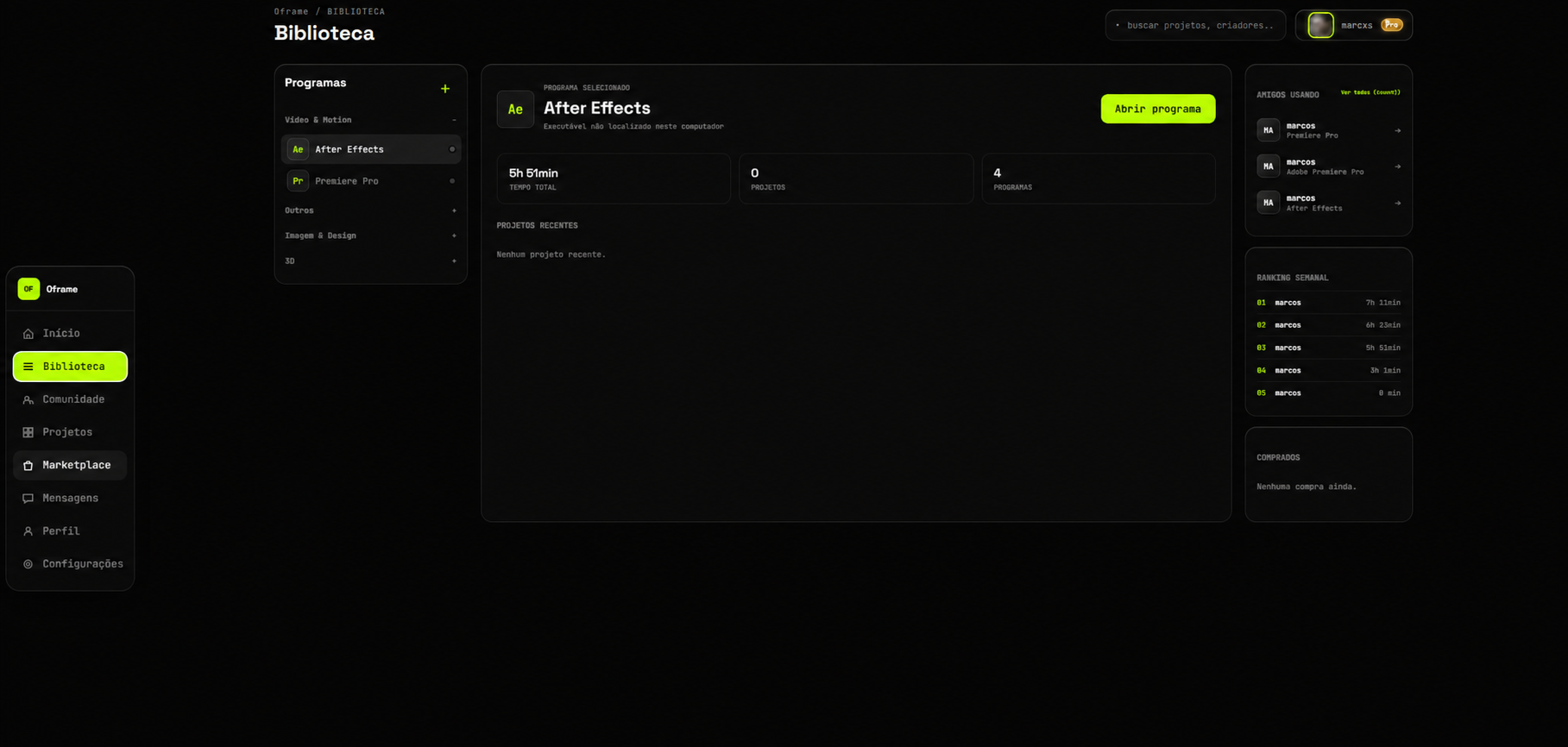
Task: Open Projetos via its grid icon
Action: coord(28,432)
